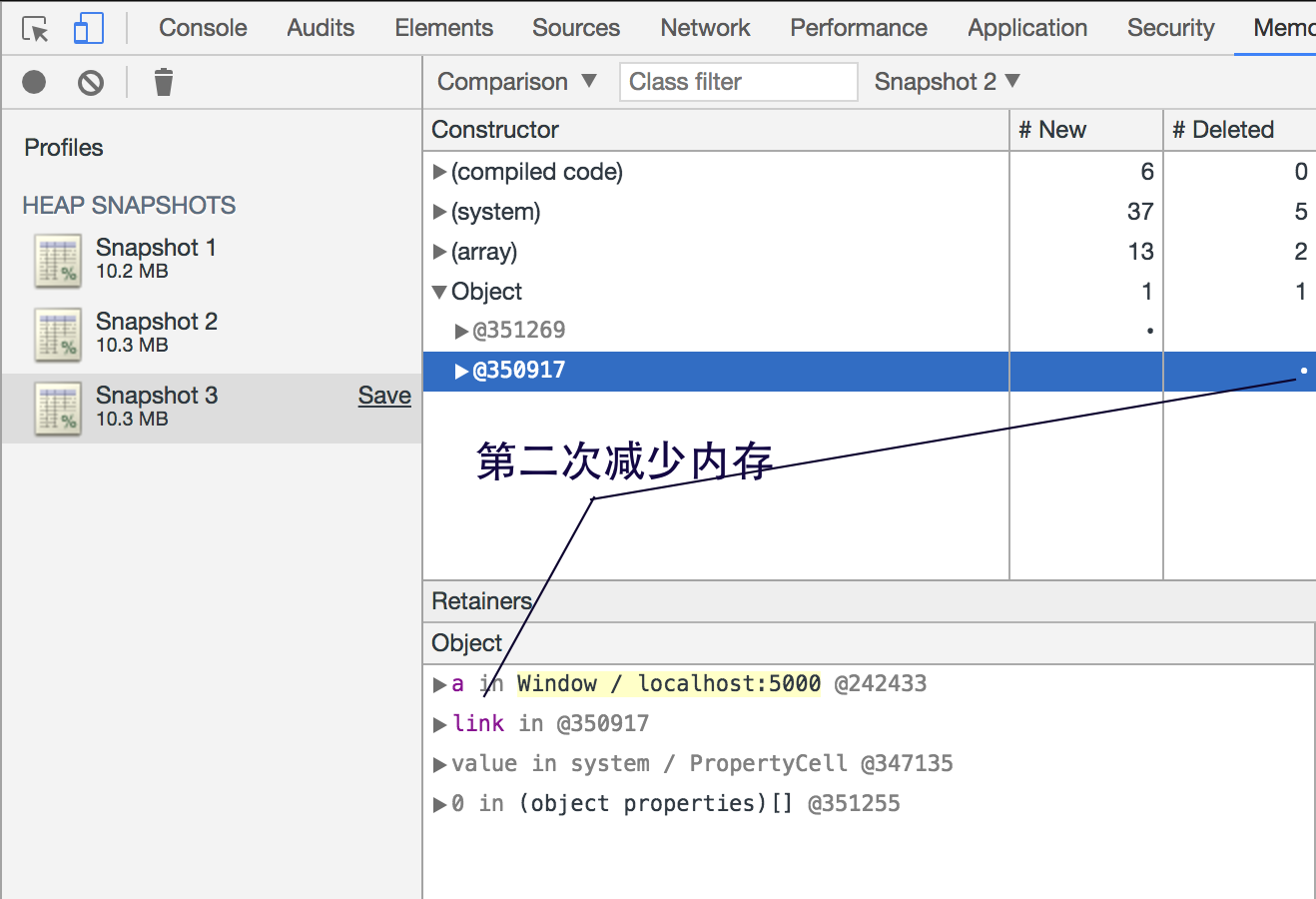Focus the Class filter field
The width and height of the screenshot is (1316, 899).
pos(739,82)
